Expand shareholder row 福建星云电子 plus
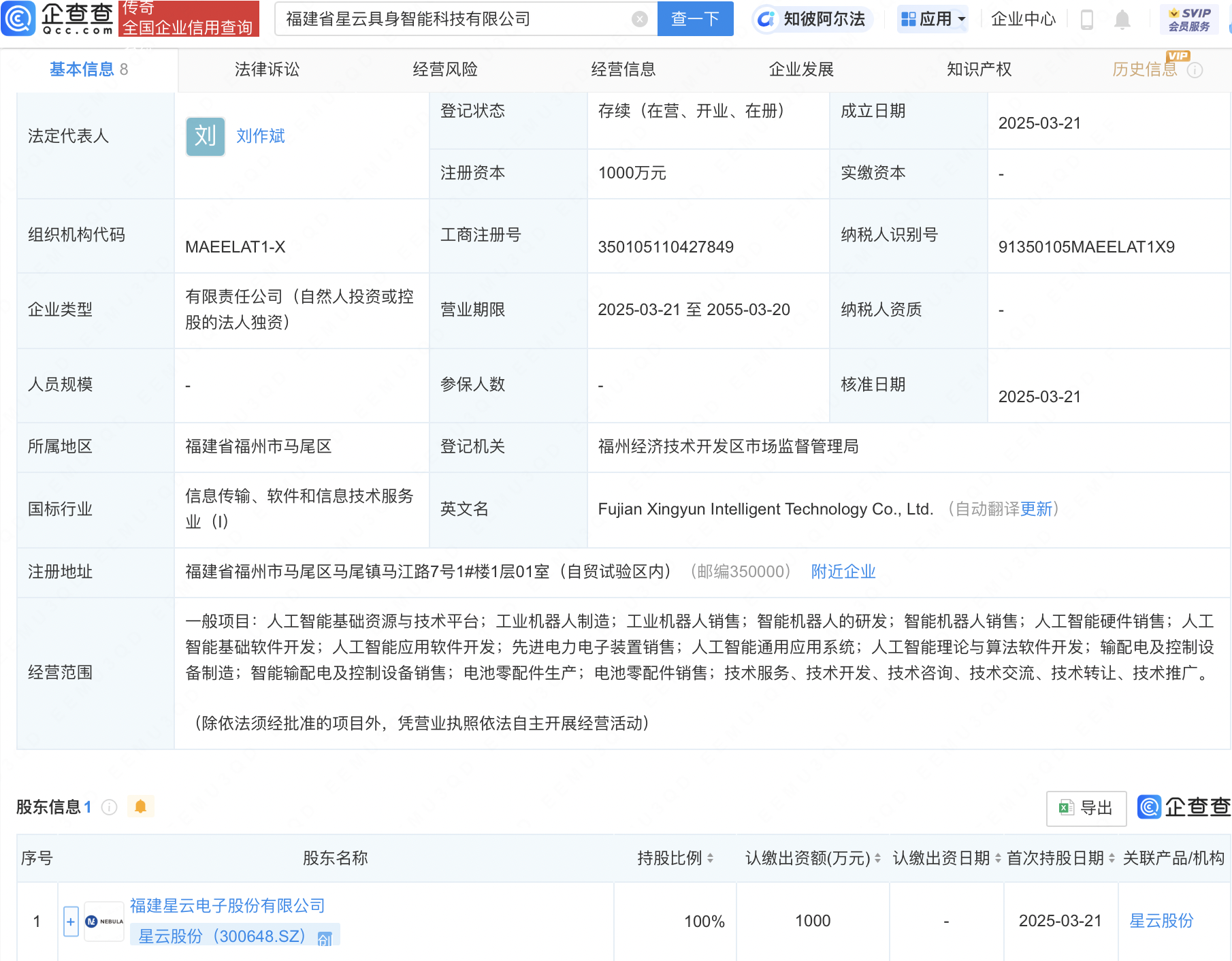Image resolution: width=1232 pixels, height=961 pixels. (71, 922)
